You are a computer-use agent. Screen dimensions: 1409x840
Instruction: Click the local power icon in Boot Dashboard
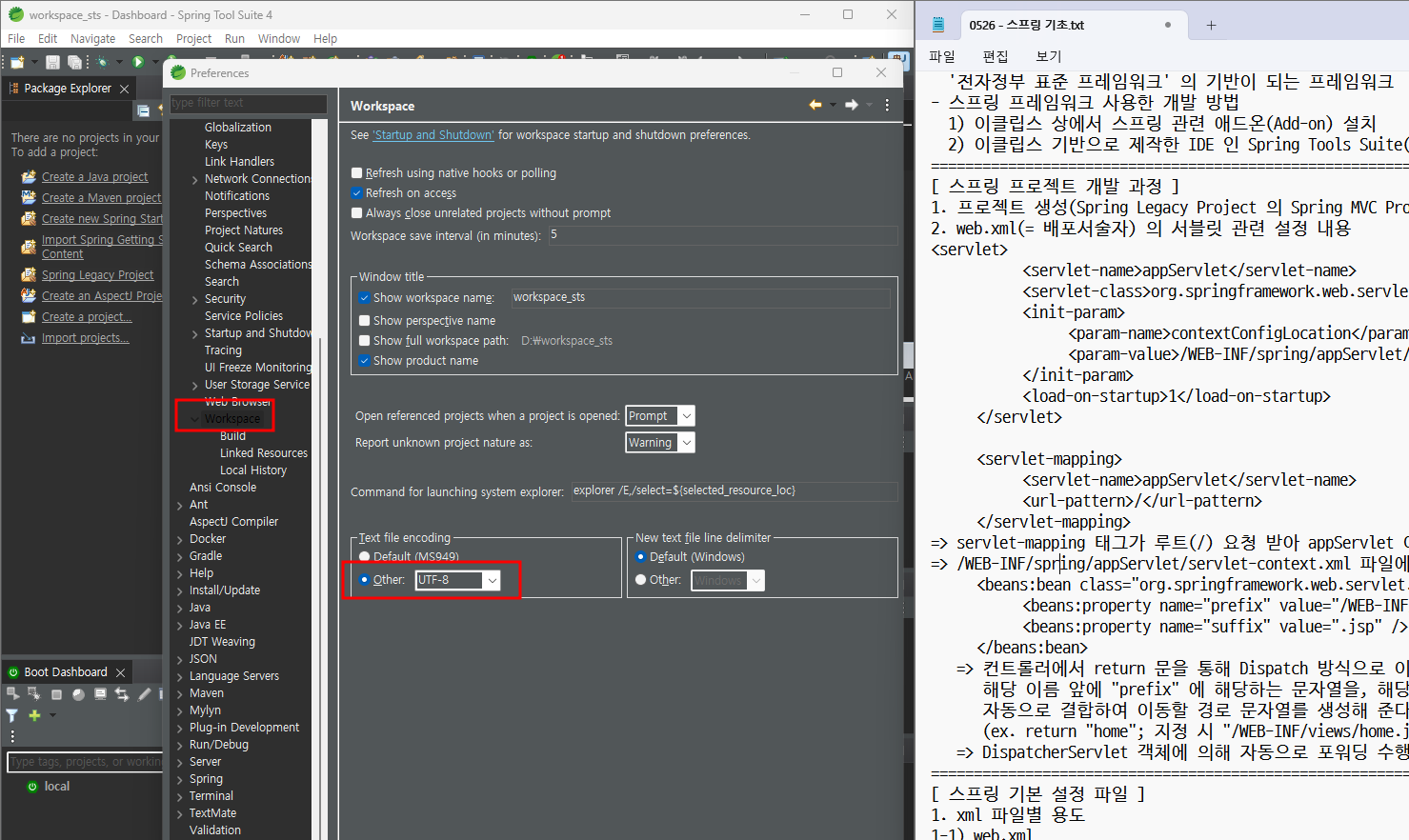coord(32,787)
